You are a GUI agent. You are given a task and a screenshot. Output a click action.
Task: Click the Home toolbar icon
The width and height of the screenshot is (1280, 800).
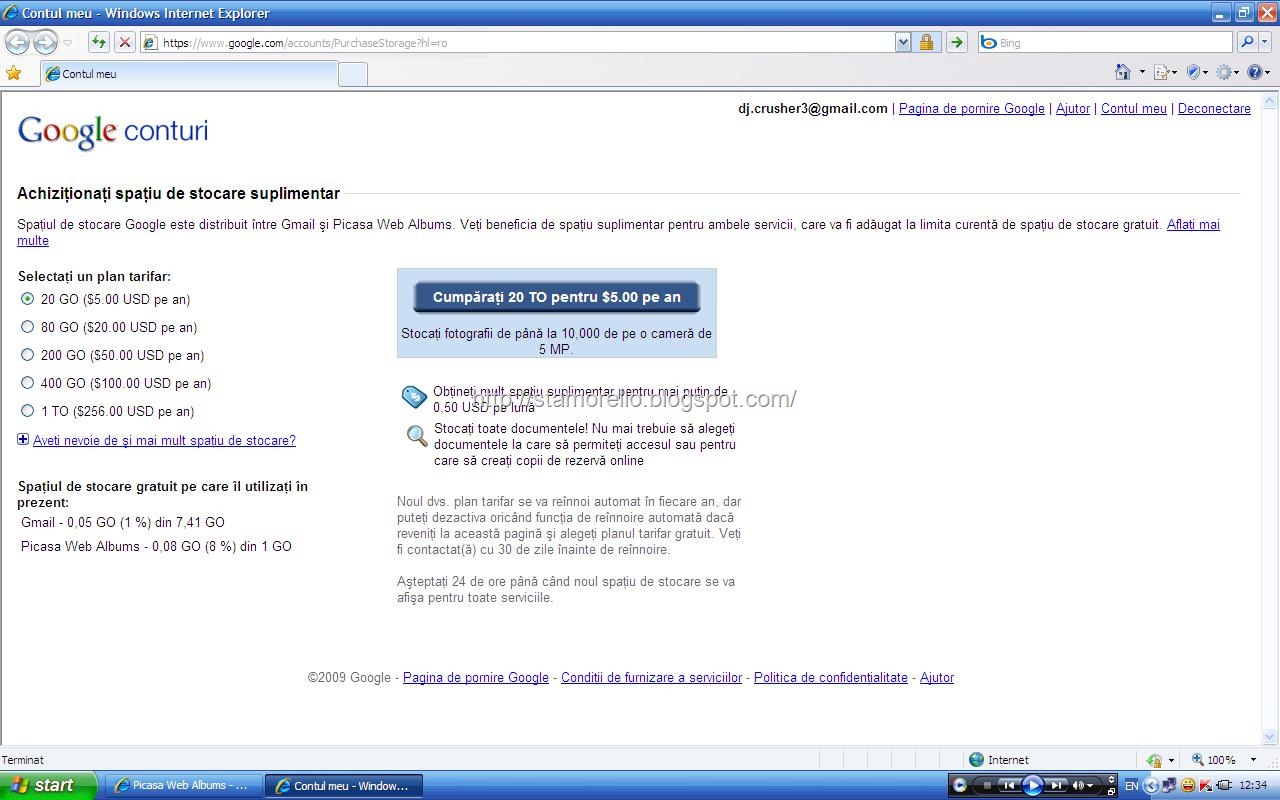(1124, 72)
